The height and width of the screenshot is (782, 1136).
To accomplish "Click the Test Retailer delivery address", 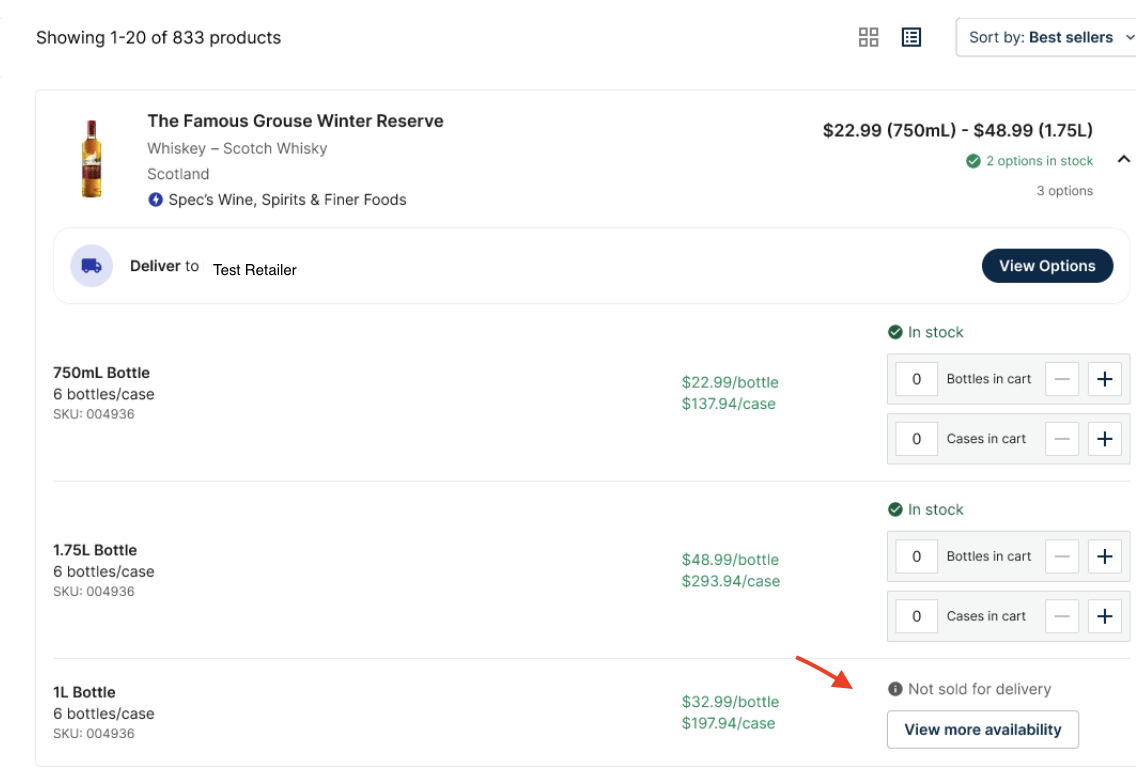I will click(x=254, y=269).
